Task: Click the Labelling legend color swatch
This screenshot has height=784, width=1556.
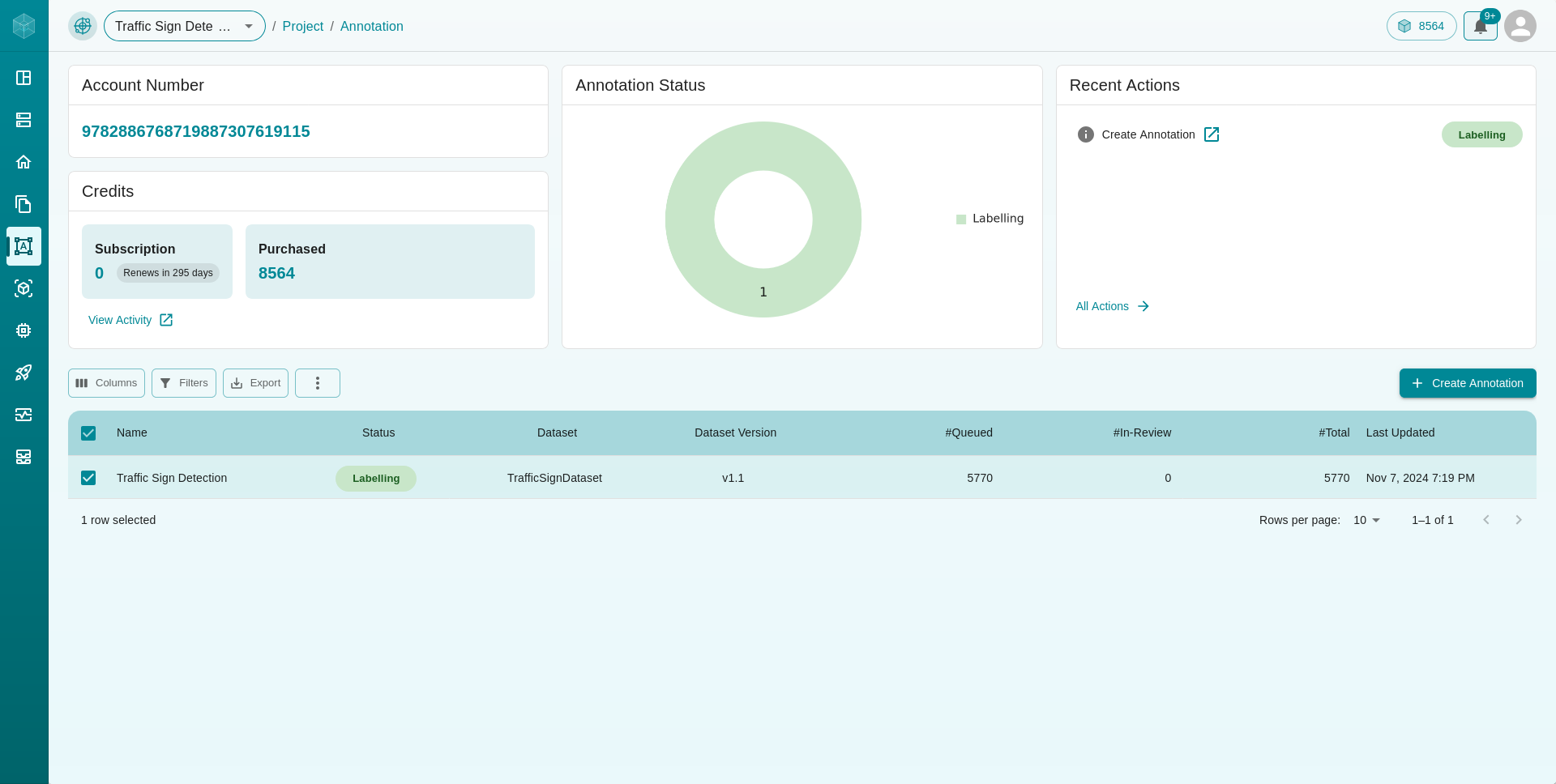Action: [961, 219]
